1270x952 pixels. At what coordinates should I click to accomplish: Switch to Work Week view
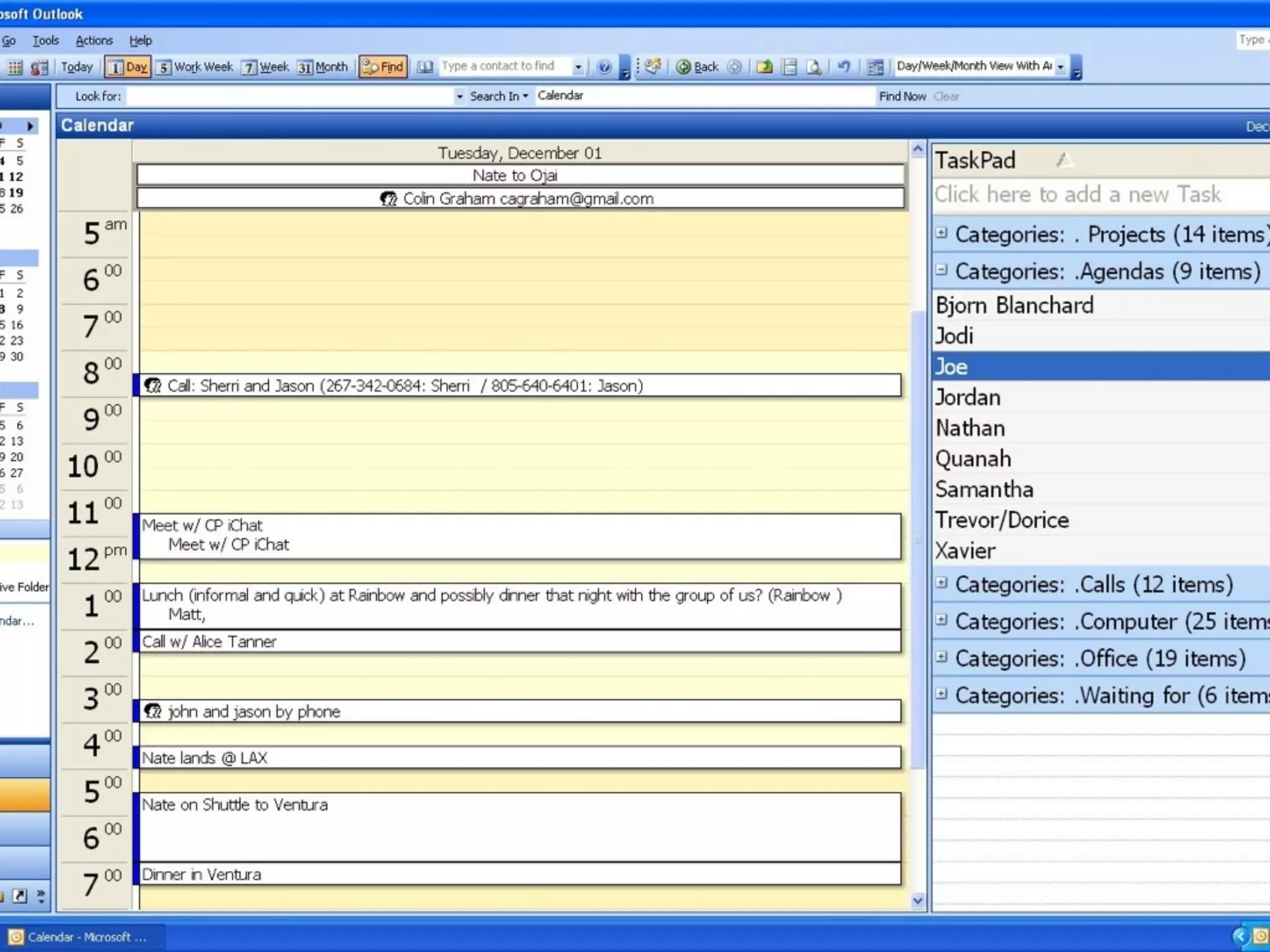click(195, 67)
